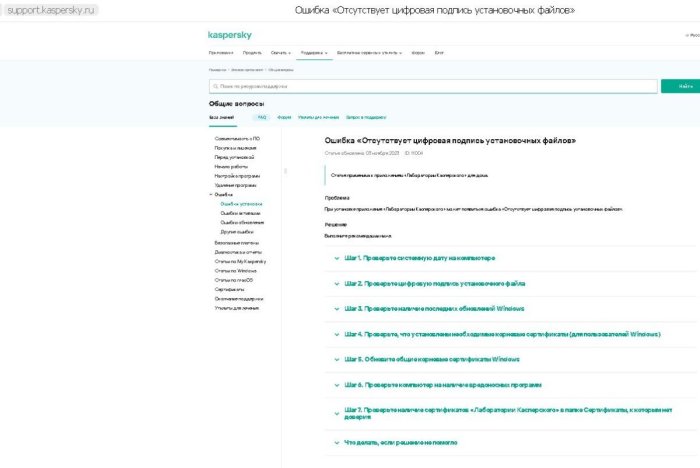This screenshot has width=700, height=468.
Task: Select Ошибки активации in the sidebar
Action: [240, 213]
